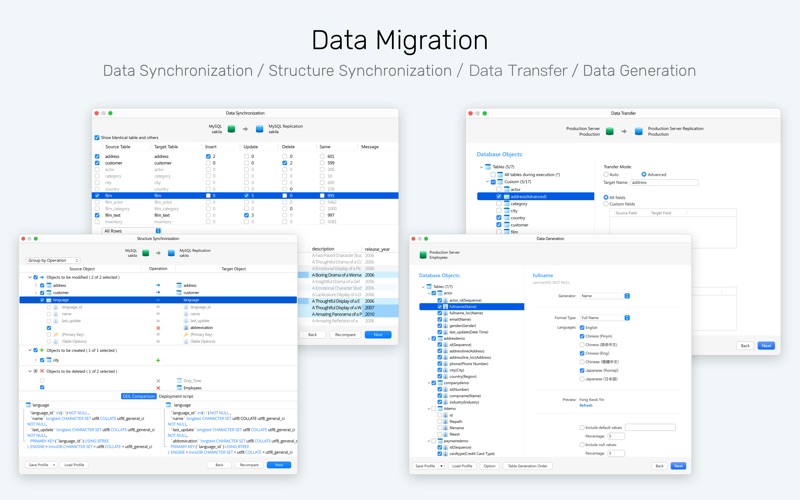The image size is (800, 500).
Task: Click the Target Name input field
Action: (x=664, y=182)
